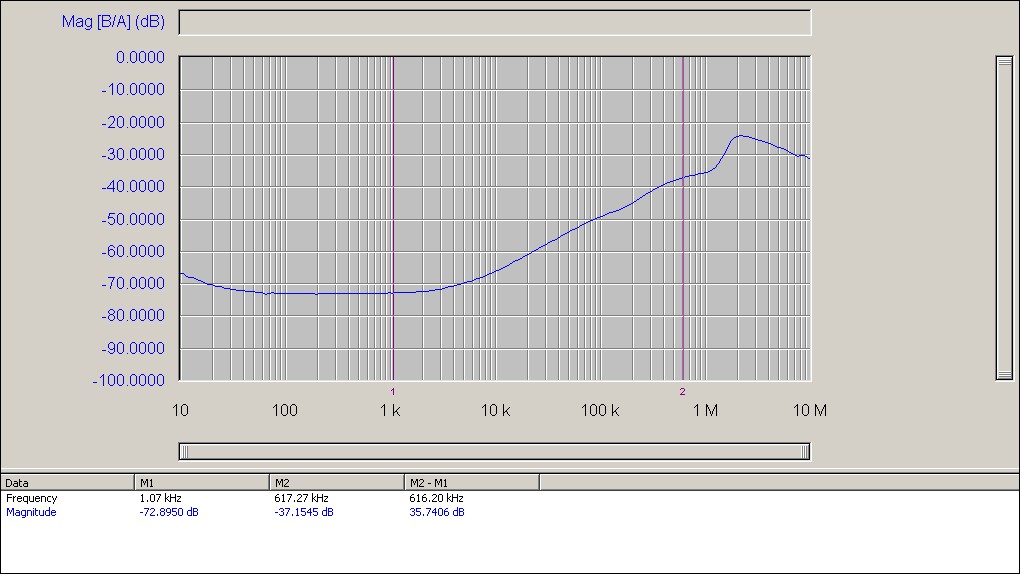1020x574 pixels.
Task: Click the 1 k x-axis label
Action: tap(390, 410)
